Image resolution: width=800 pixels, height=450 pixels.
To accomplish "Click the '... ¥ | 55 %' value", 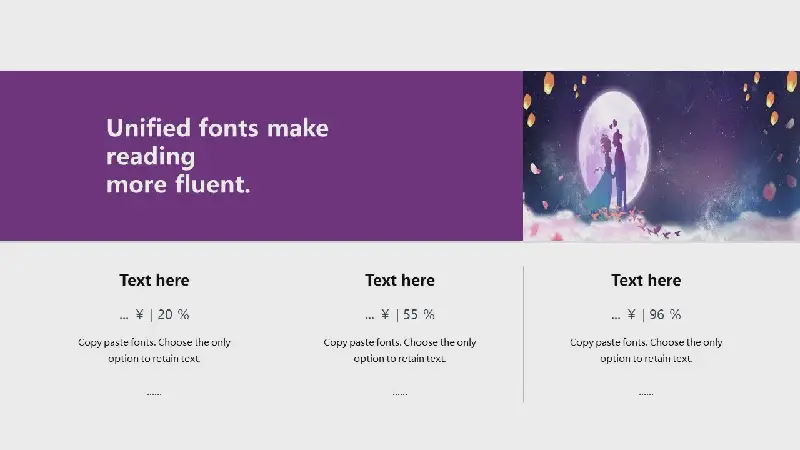I will coord(400,314).
